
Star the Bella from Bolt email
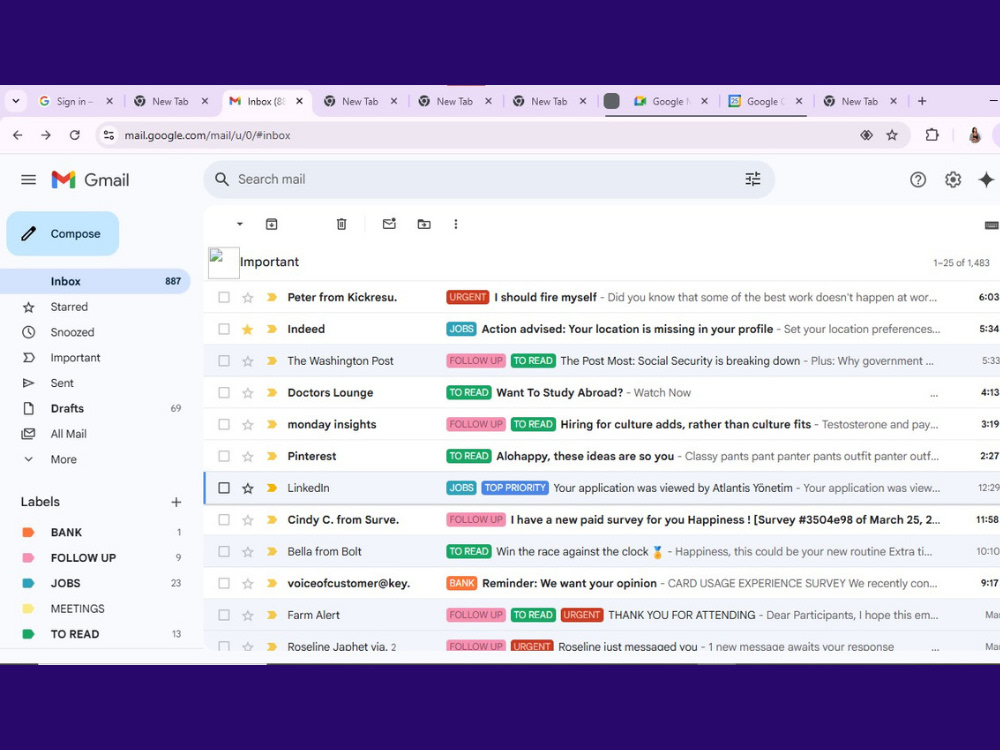(x=247, y=552)
